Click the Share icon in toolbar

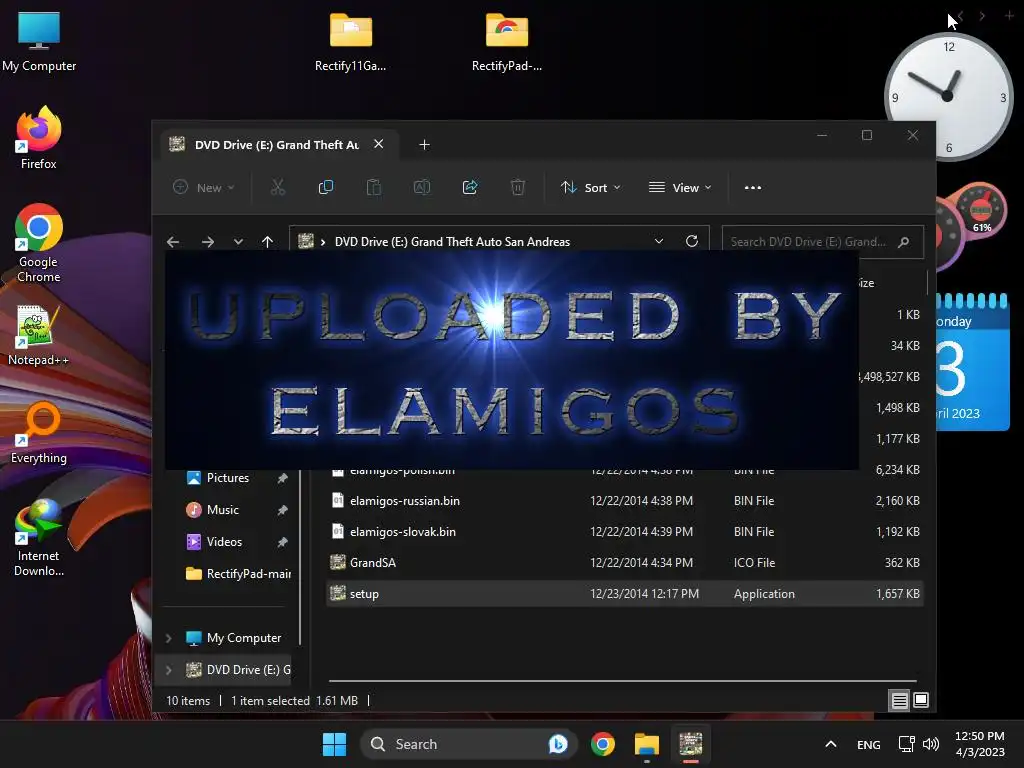[x=470, y=187]
